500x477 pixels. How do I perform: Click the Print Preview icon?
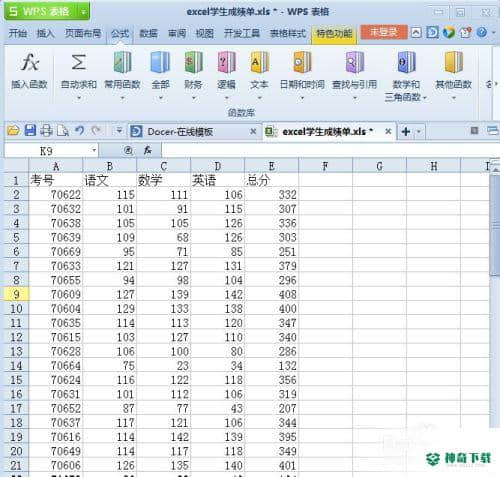[x=63, y=131]
